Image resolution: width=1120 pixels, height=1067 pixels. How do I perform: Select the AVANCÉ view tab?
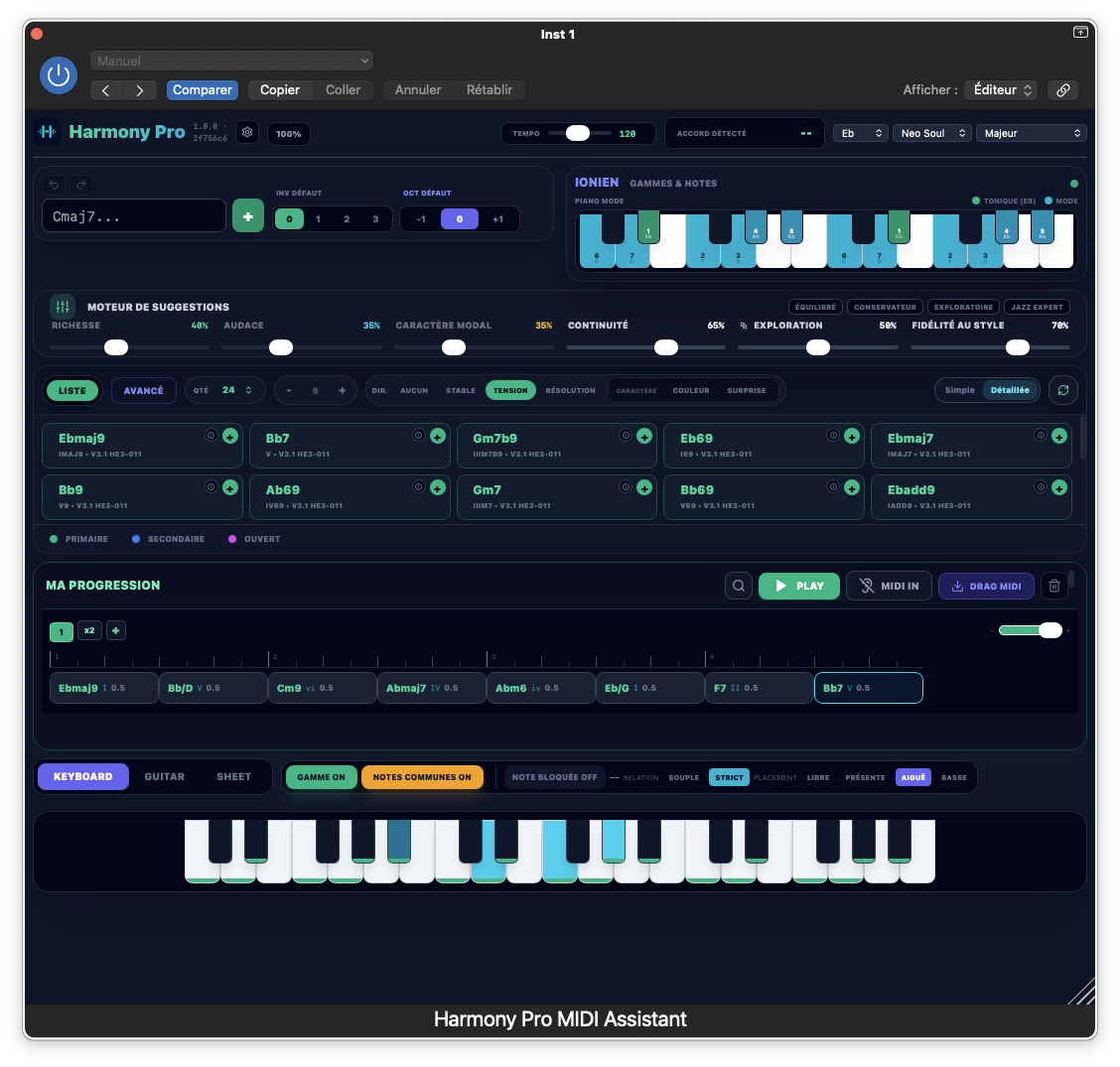coord(144,391)
